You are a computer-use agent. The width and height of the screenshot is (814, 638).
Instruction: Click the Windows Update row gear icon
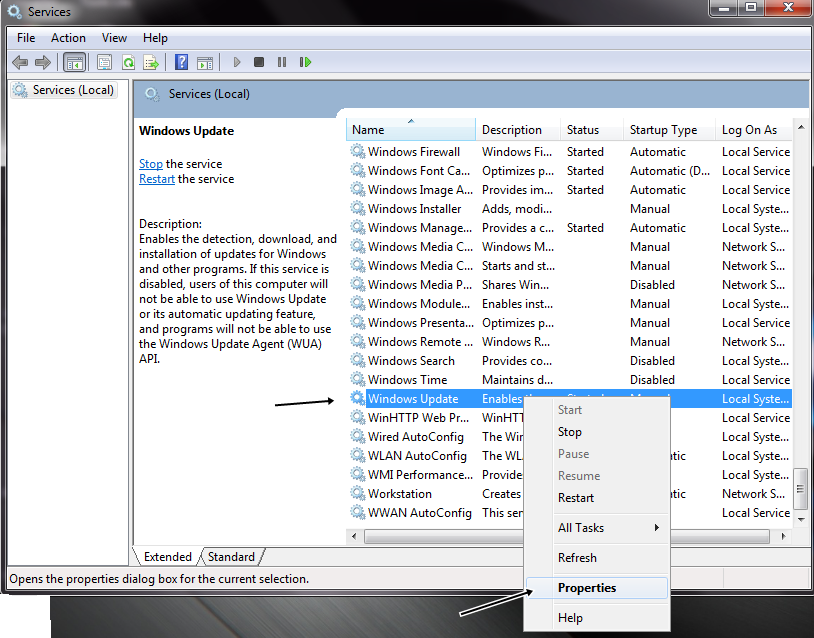357,398
